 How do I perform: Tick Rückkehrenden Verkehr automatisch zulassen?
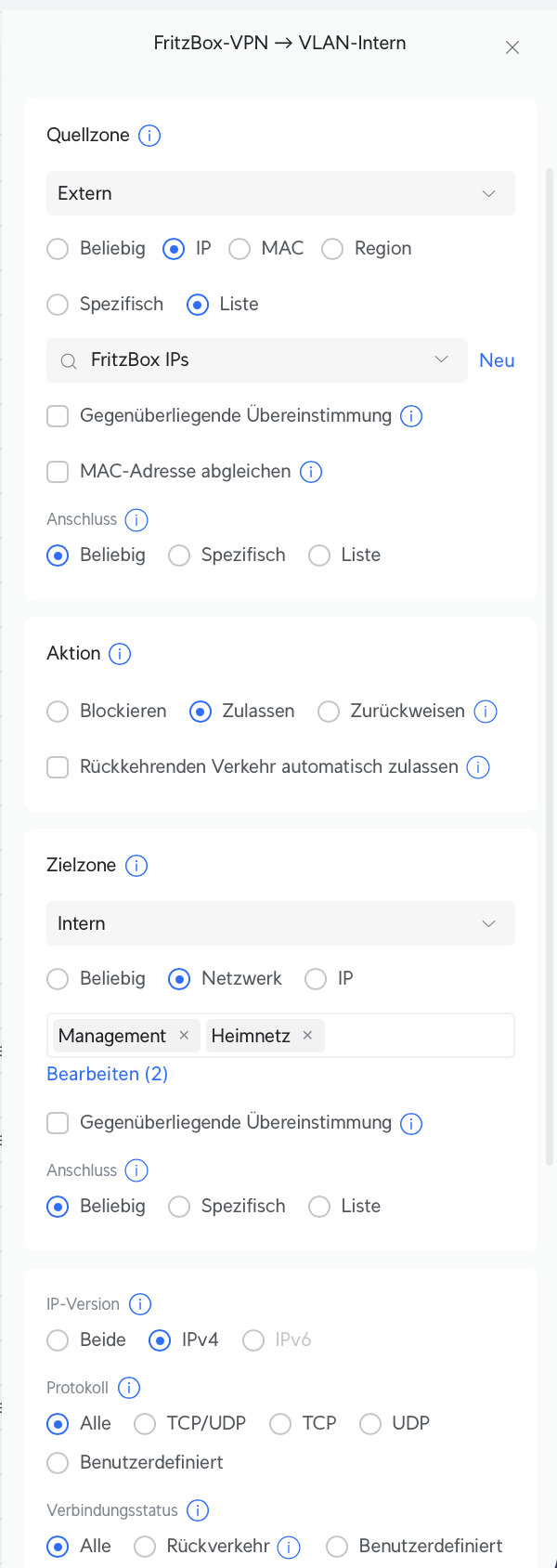coord(58,767)
